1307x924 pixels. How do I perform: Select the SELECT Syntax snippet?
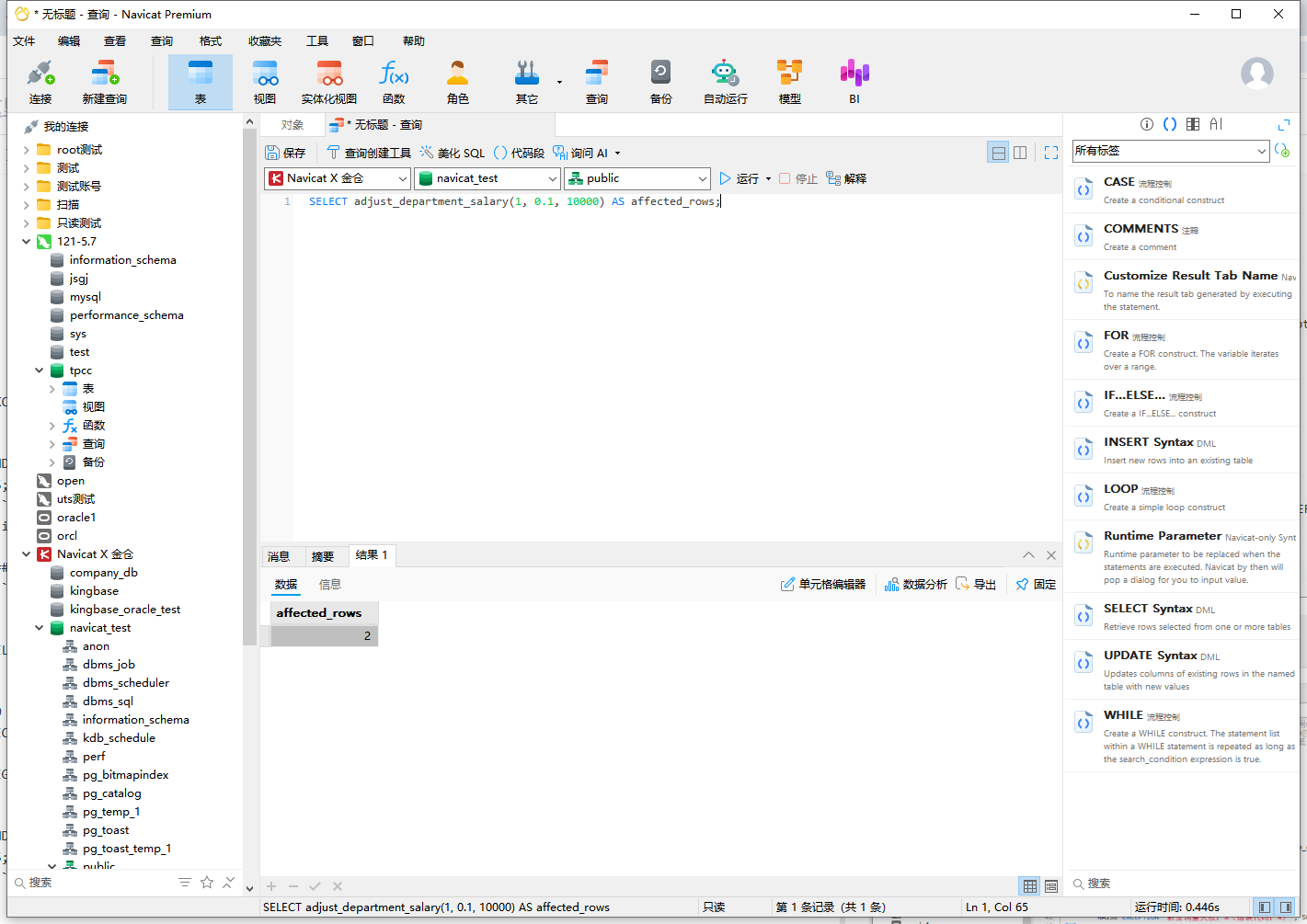pos(1182,617)
